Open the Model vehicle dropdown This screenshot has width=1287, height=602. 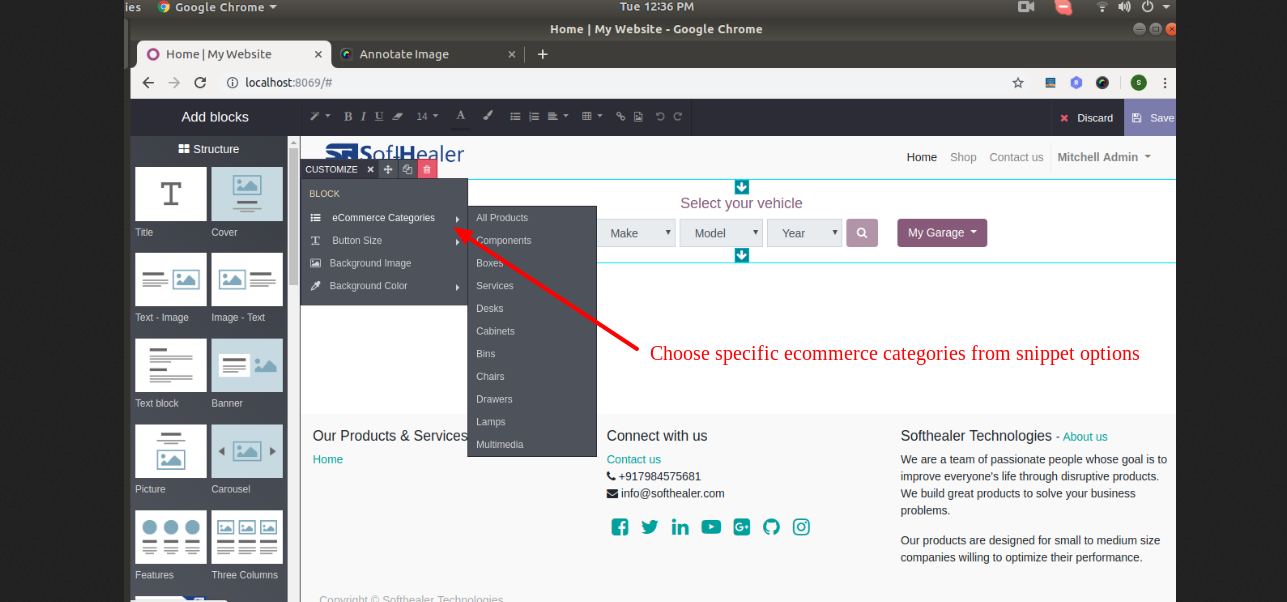coord(721,233)
